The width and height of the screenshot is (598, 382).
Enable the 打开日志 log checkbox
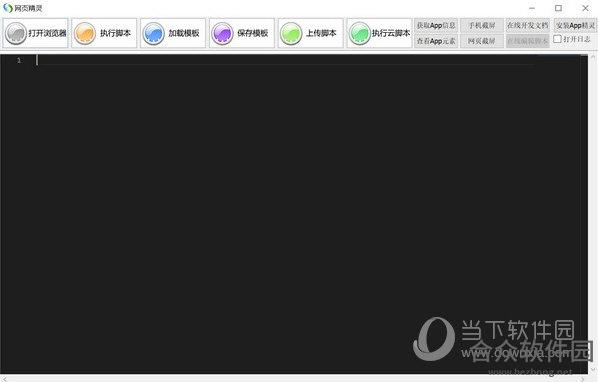coord(557,39)
